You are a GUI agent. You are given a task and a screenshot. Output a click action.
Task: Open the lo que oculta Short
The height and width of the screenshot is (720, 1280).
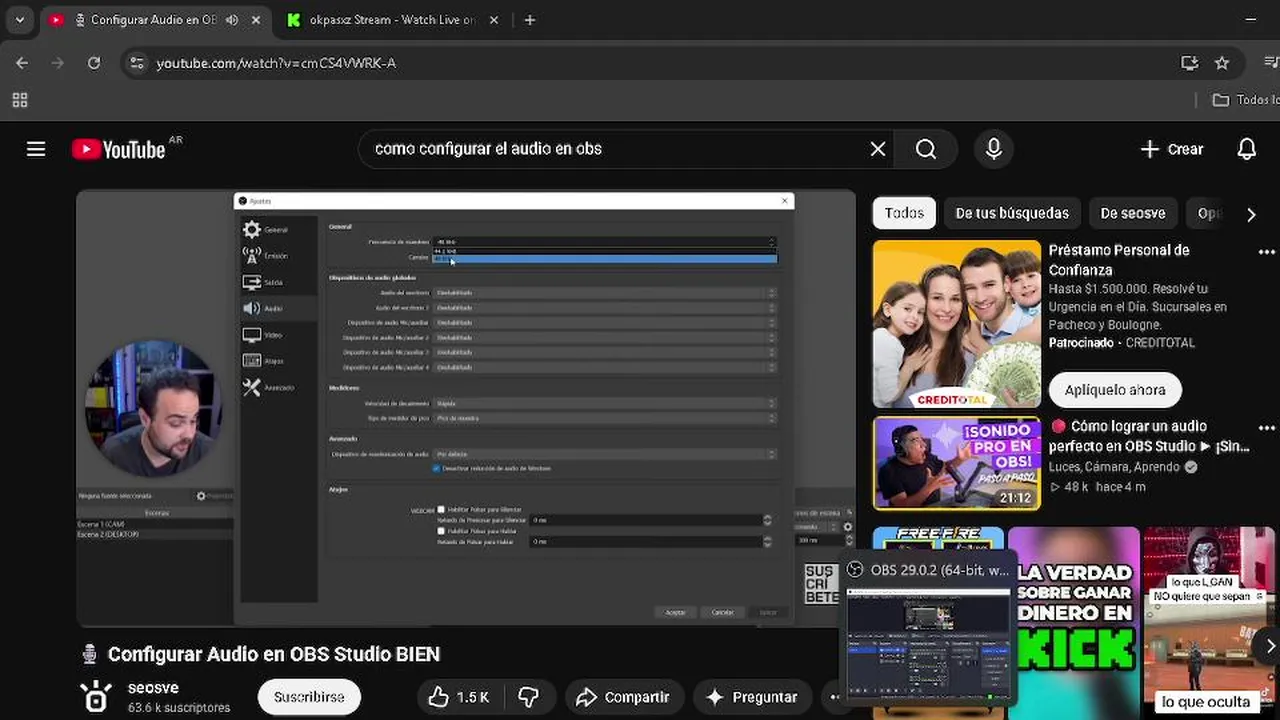click(x=1209, y=622)
